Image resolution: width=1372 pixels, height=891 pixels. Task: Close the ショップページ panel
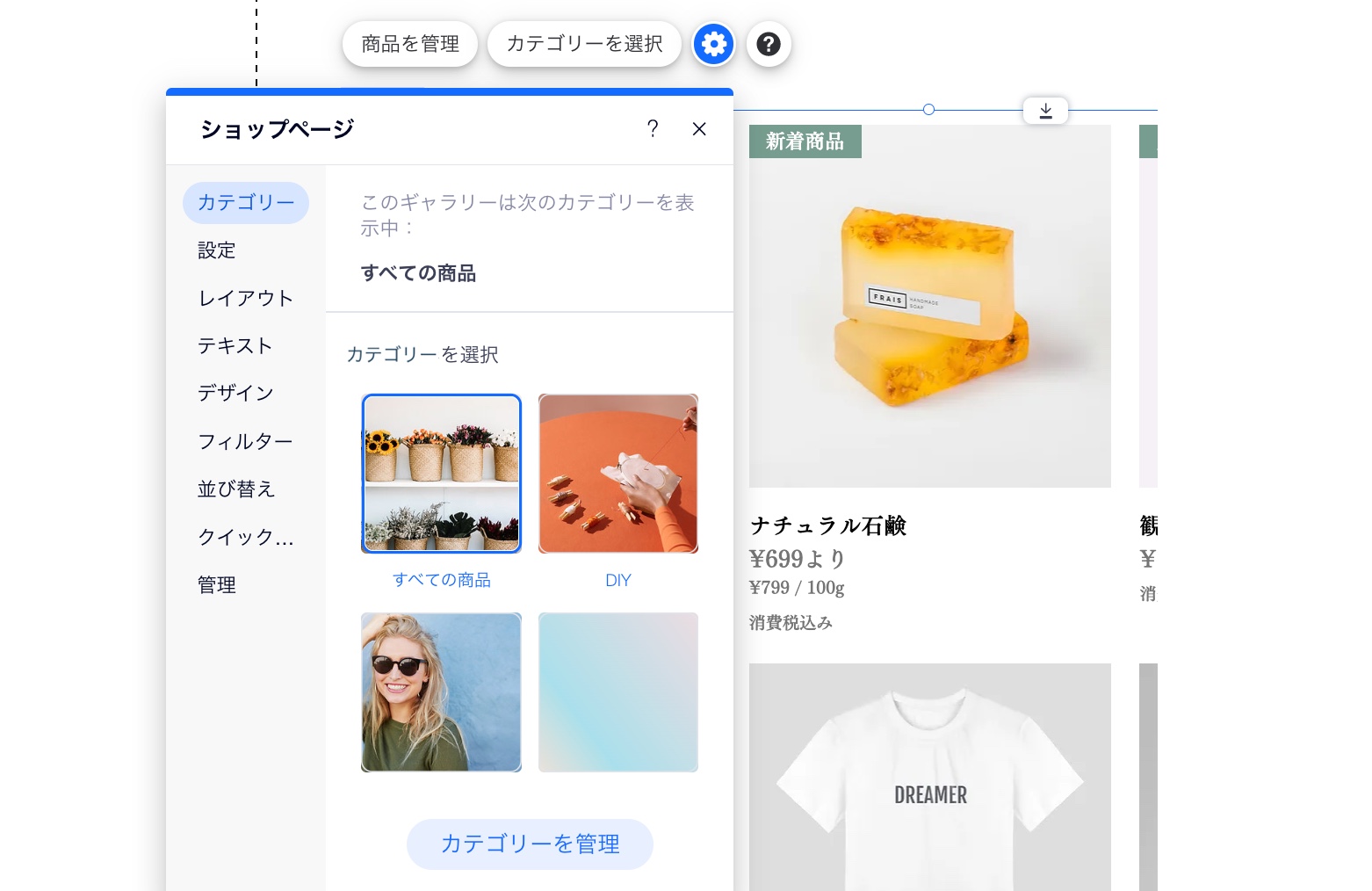tap(699, 129)
